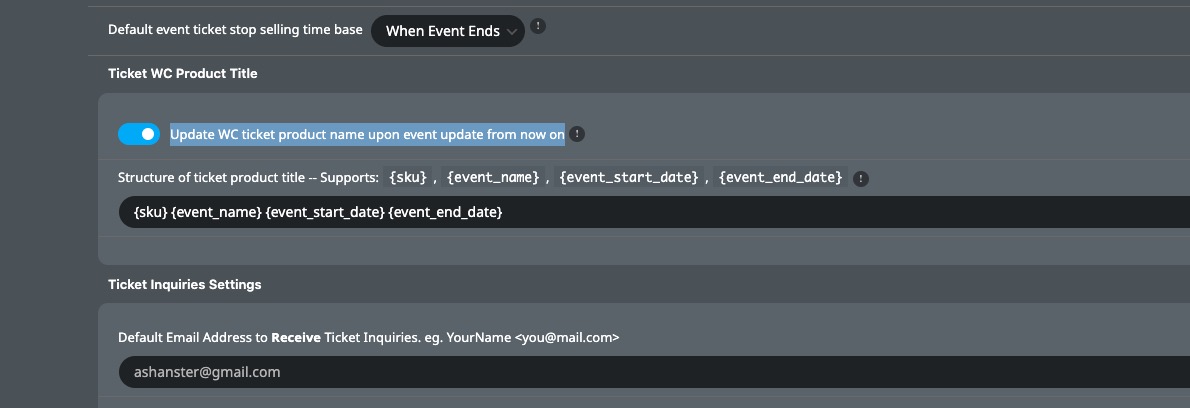Click info icon after {event_end_date} supports tag

(x=861, y=179)
